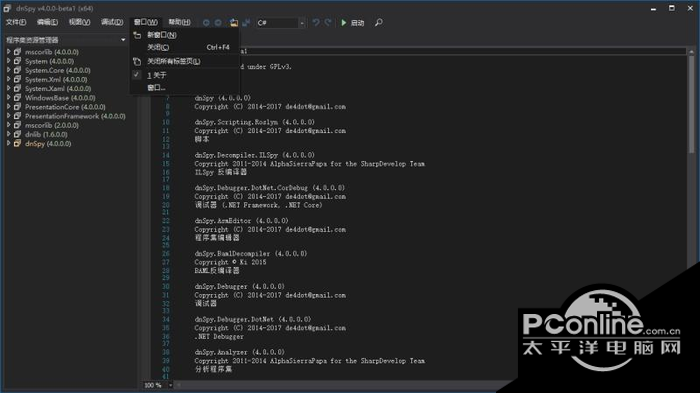Click assembly icon beside System.Xml
700x393 pixels.
(17, 79)
